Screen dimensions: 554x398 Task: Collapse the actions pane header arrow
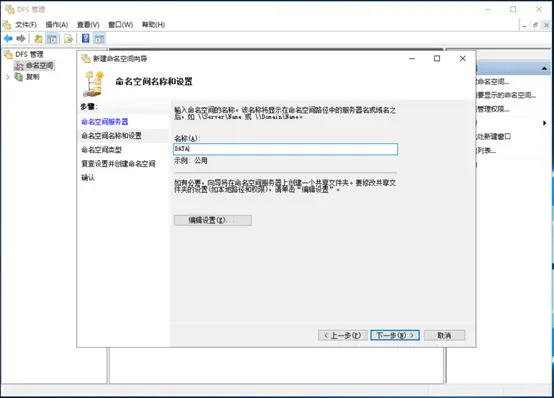(x=544, y=68)
